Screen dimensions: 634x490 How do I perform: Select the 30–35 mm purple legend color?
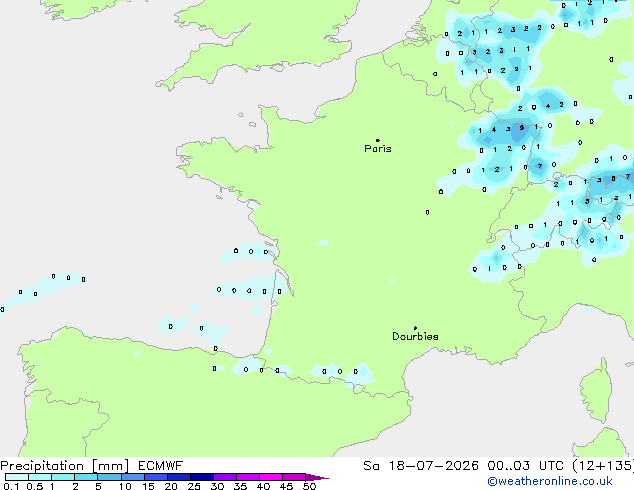225,477
